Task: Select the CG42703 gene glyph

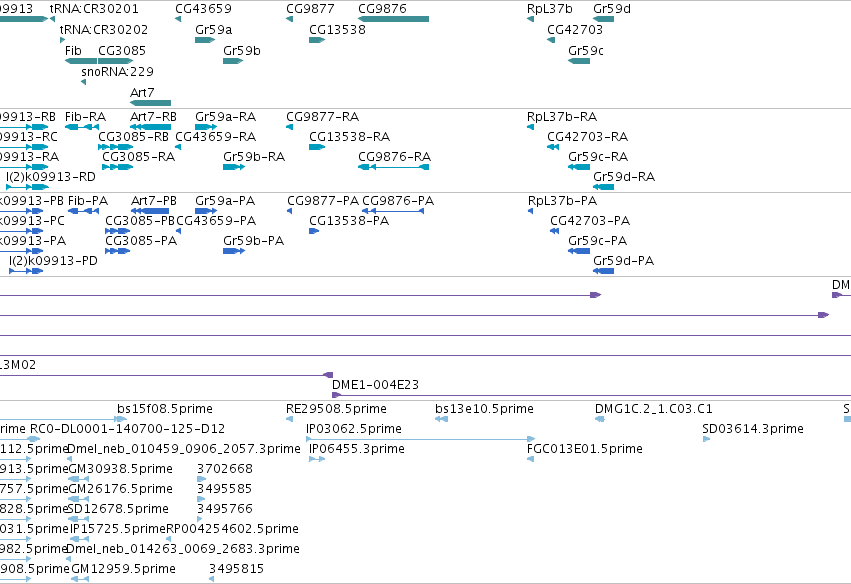Action: pos(551,40)
